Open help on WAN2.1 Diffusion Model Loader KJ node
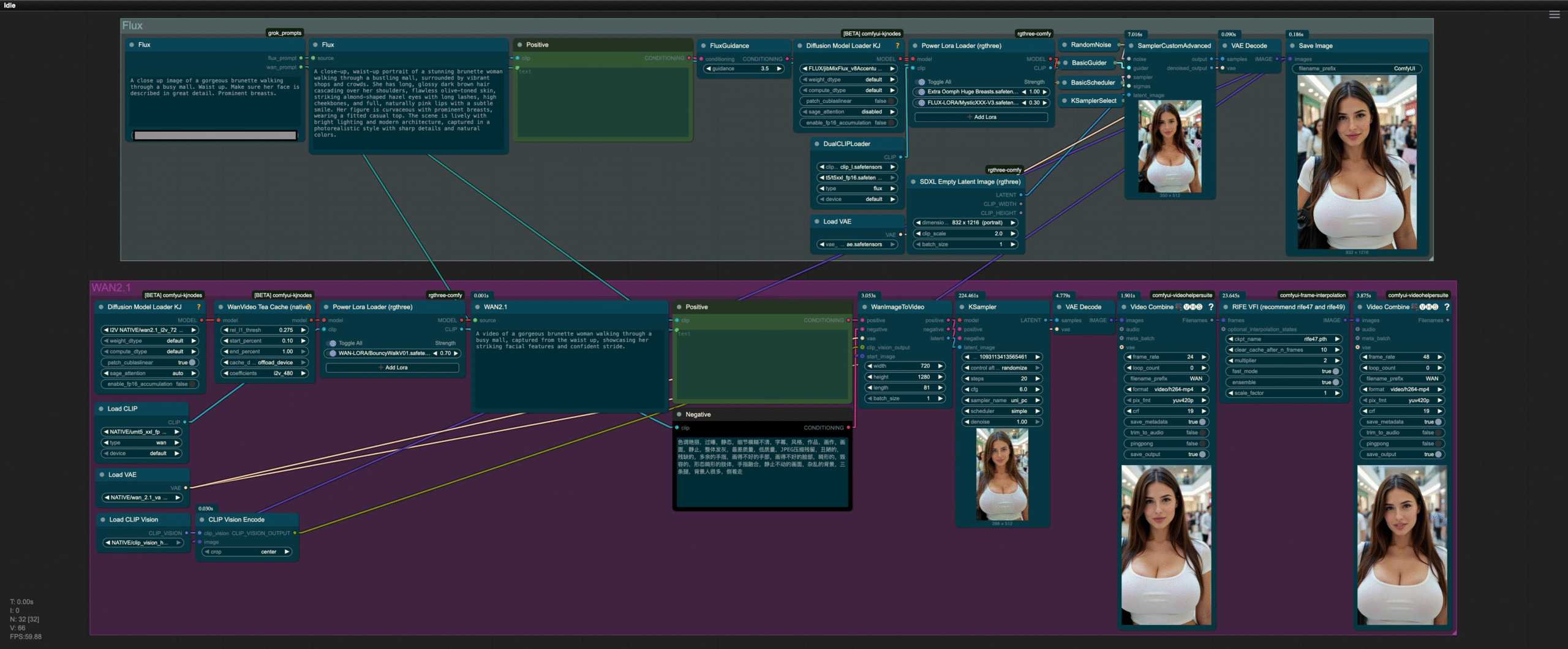This screenshot has height=649, width=1568. pos(198,307)
